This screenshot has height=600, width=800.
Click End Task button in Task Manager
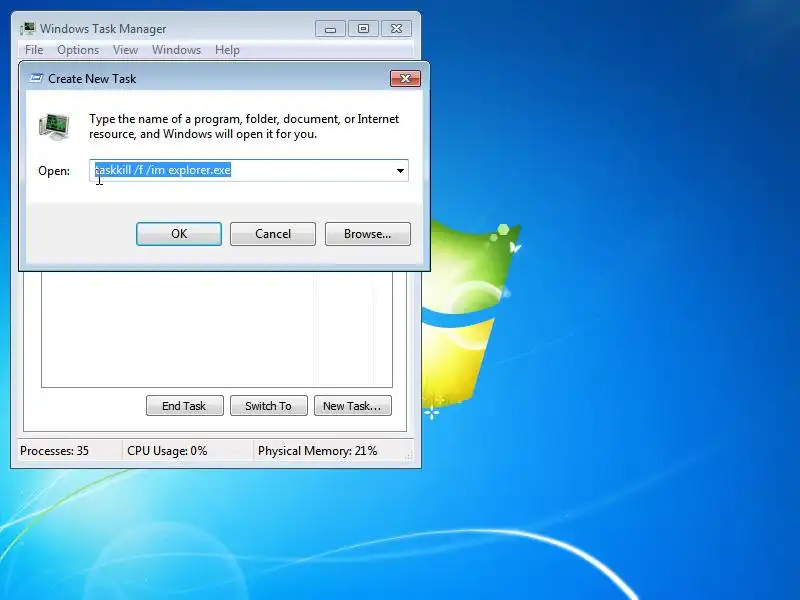(x=184, y=406)
